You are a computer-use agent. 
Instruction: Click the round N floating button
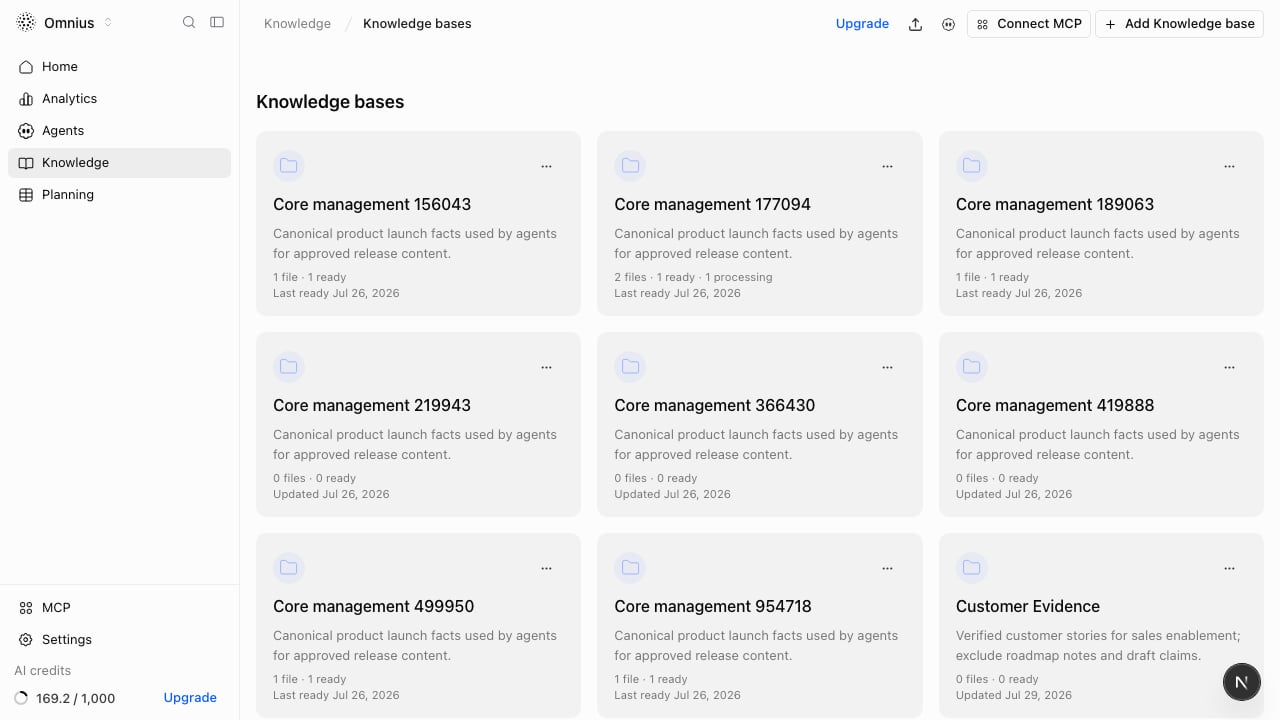coord(1241,682)
